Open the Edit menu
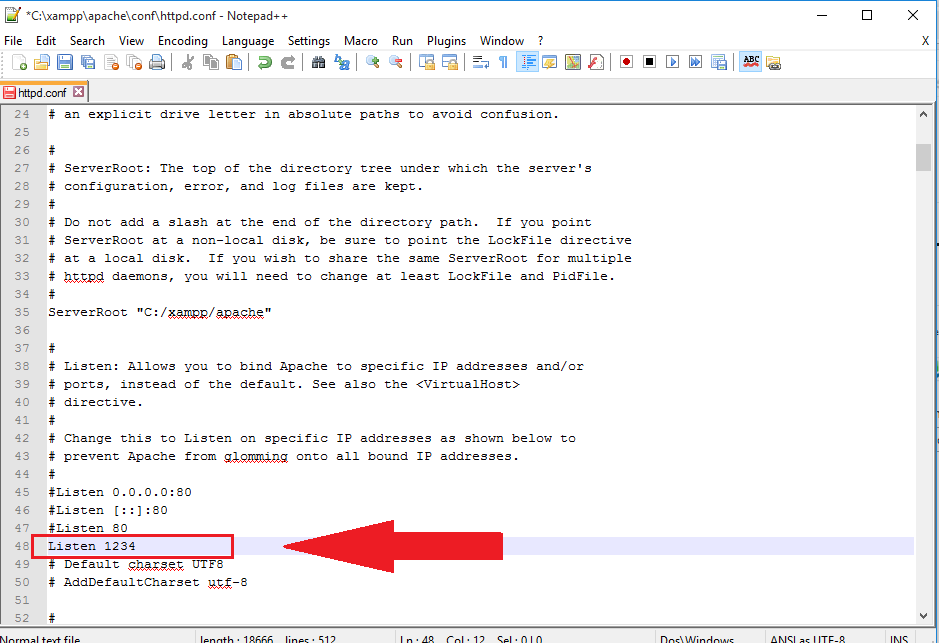Viewport: 939px width, 643px height. click(x=46, y=41)
